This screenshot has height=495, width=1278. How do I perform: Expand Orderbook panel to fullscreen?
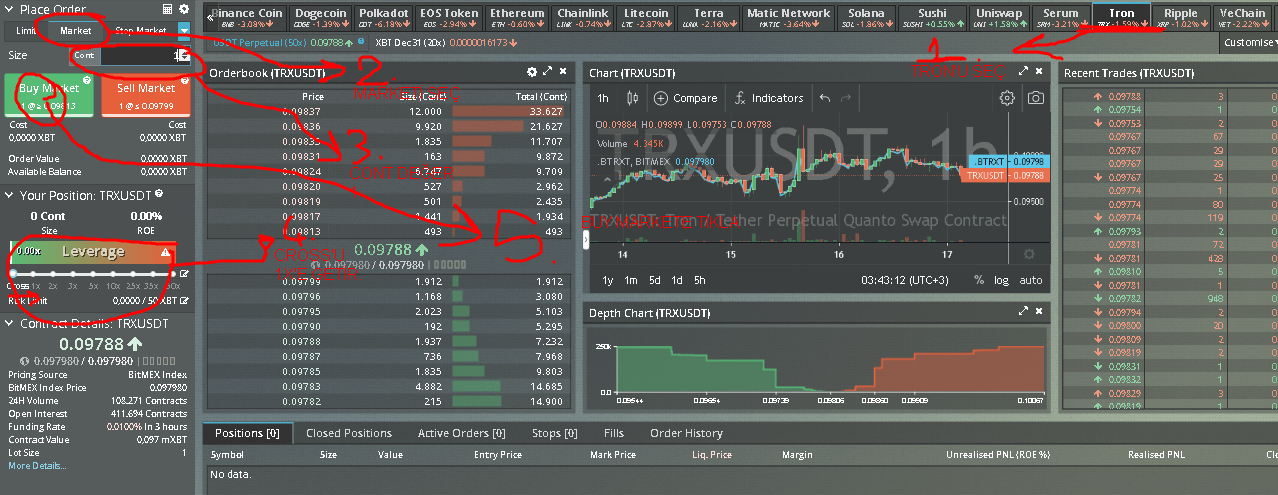(x=547, y=72)
